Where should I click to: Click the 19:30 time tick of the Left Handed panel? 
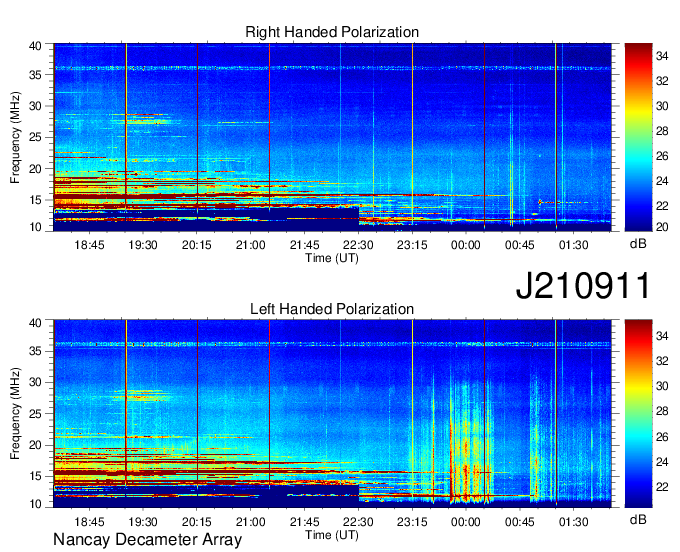[x=143, y=521]
